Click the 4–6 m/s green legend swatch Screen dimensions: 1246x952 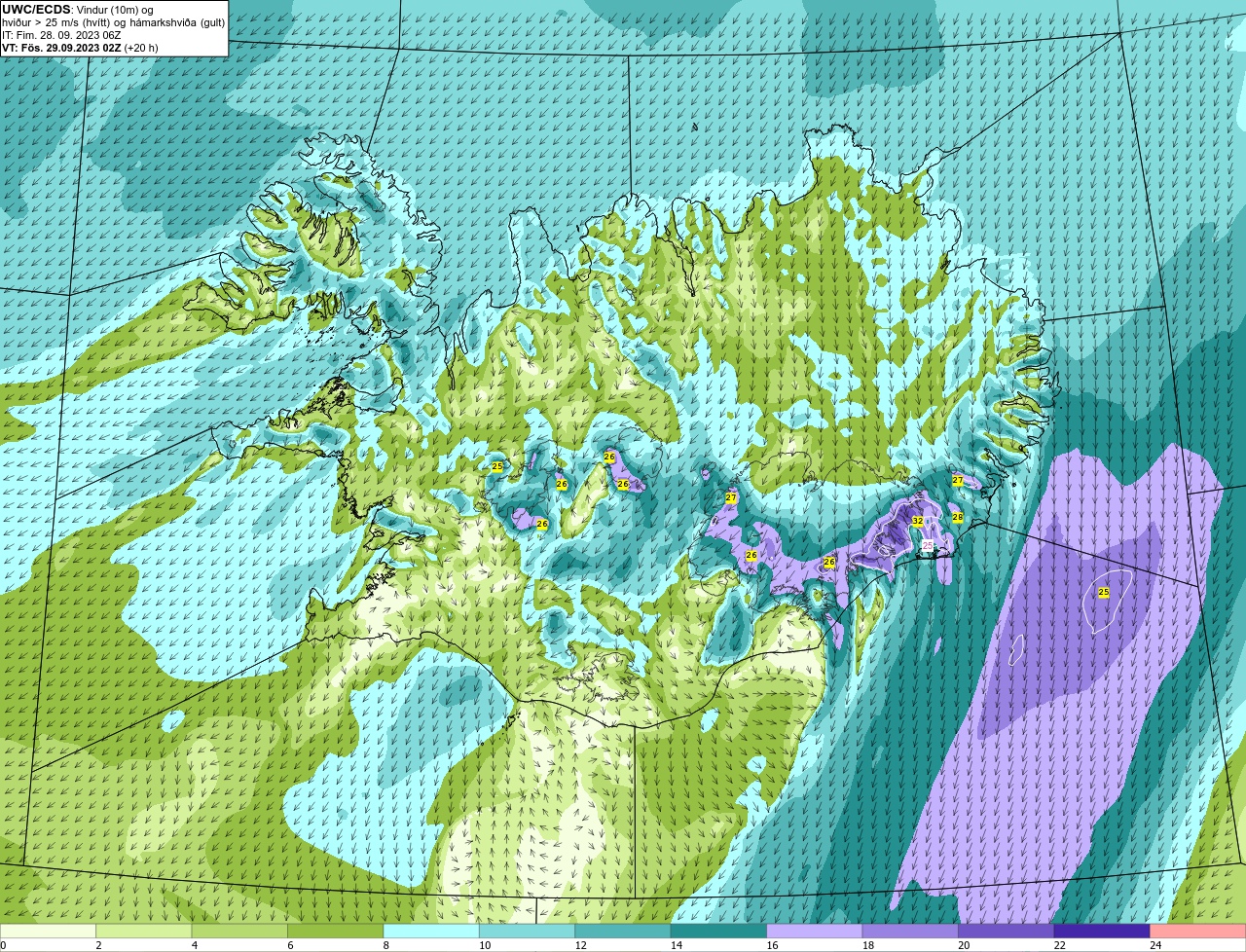point(239,931)
